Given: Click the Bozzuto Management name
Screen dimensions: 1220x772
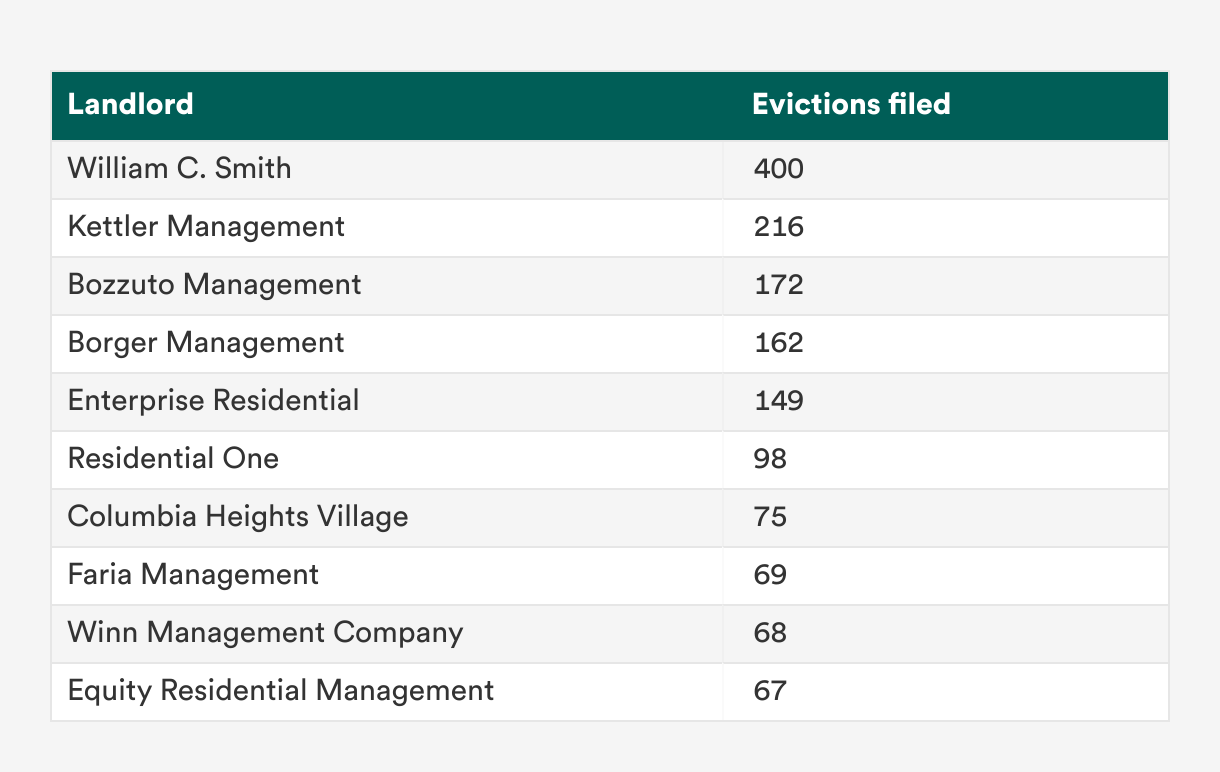Looking at the screenshot, I should (215, 284).
